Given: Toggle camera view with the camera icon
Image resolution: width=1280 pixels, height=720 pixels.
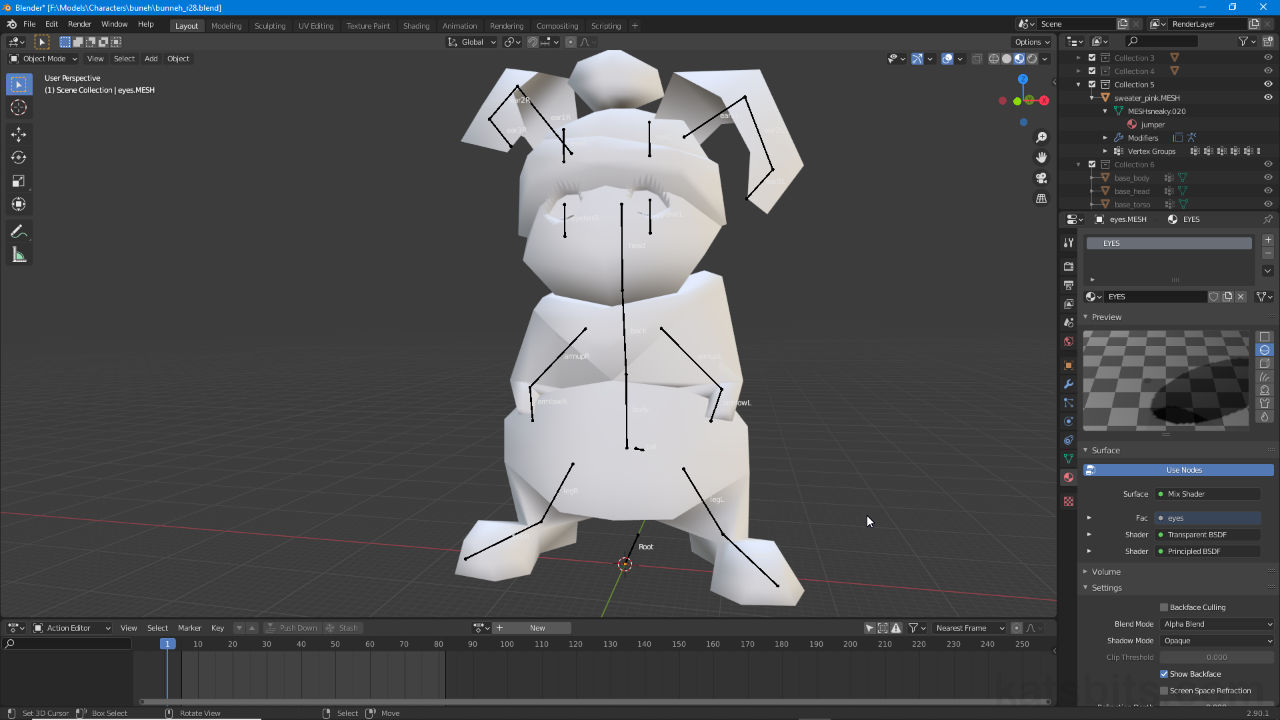Looking at the screenshot, I should (1042, 178).
